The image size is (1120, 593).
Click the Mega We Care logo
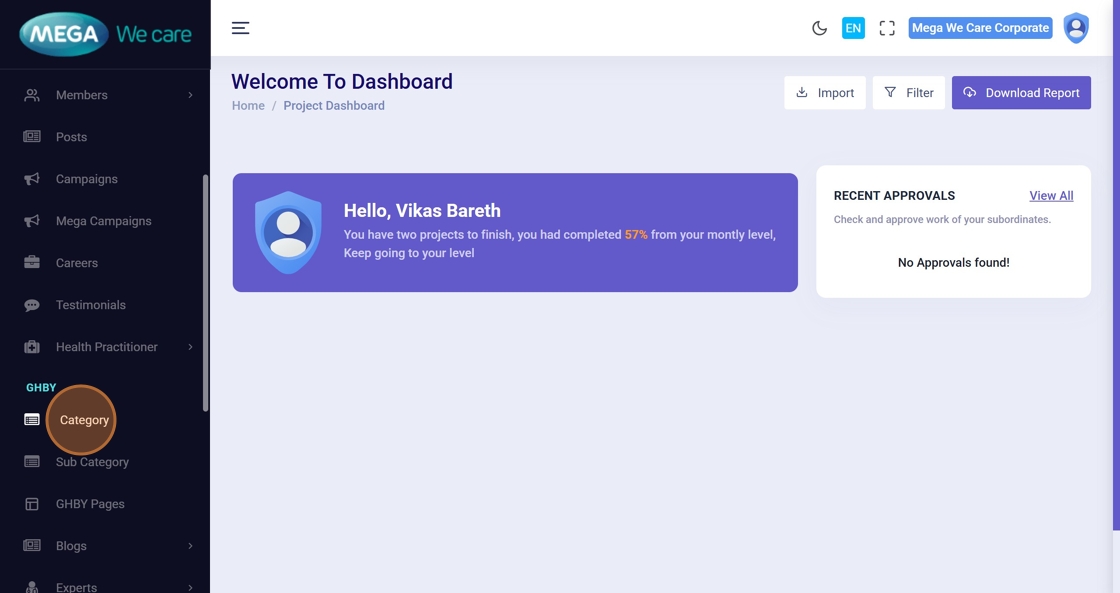click(x=105, y=35)
